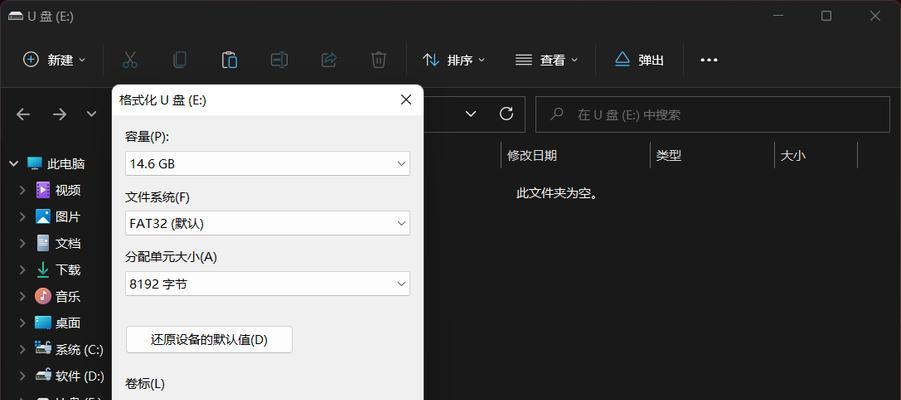Select 此电脑 in the navigation tree

point(56,164)
